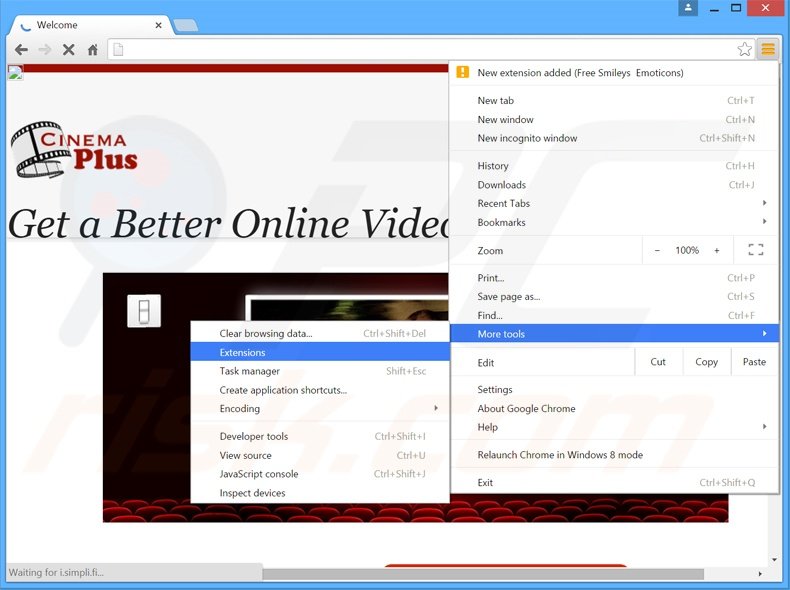Open Developer tools
Image resolution: width=790 pixels, height=590 pixels.
click(320, 436)
